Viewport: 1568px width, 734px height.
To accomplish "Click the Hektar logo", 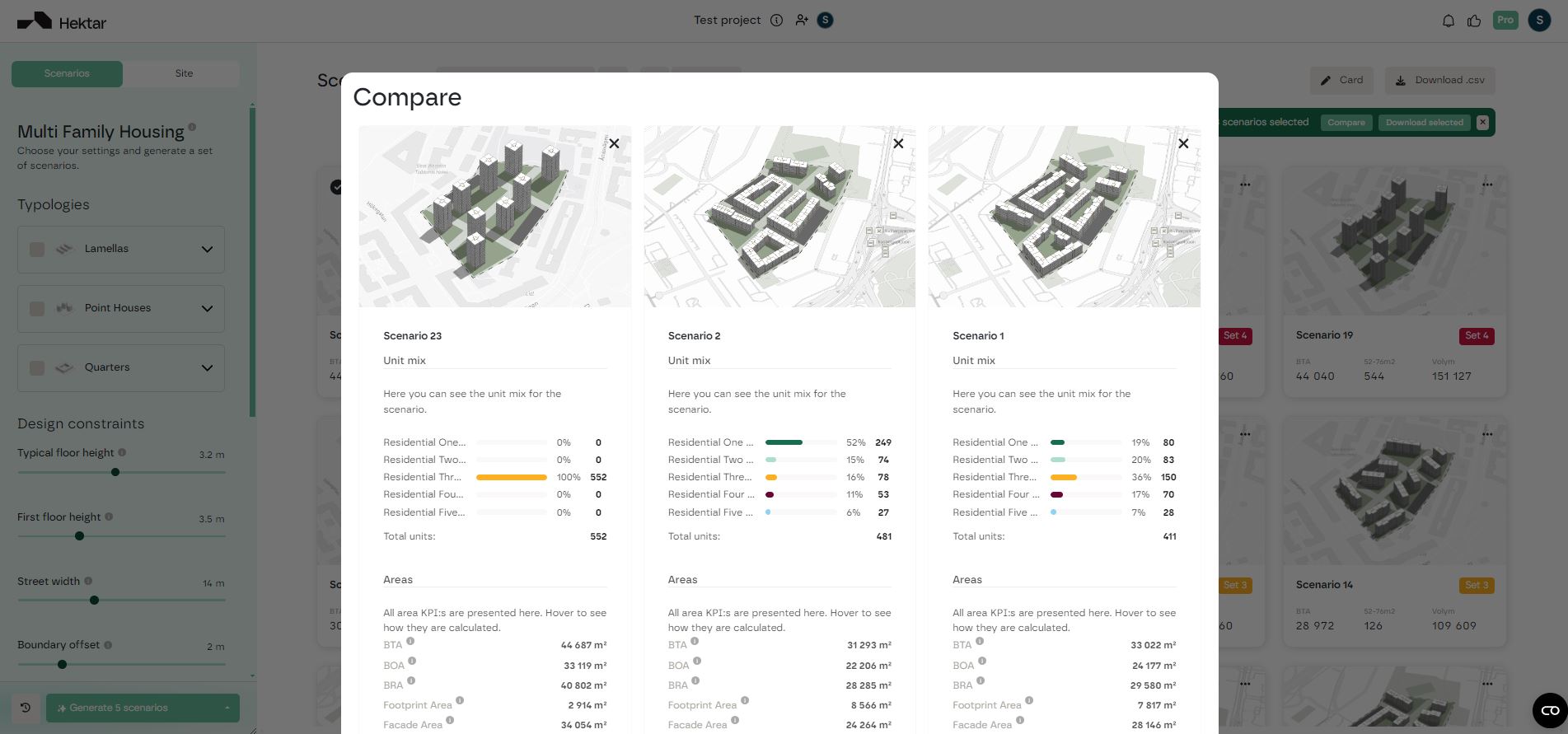I will 62,21.
